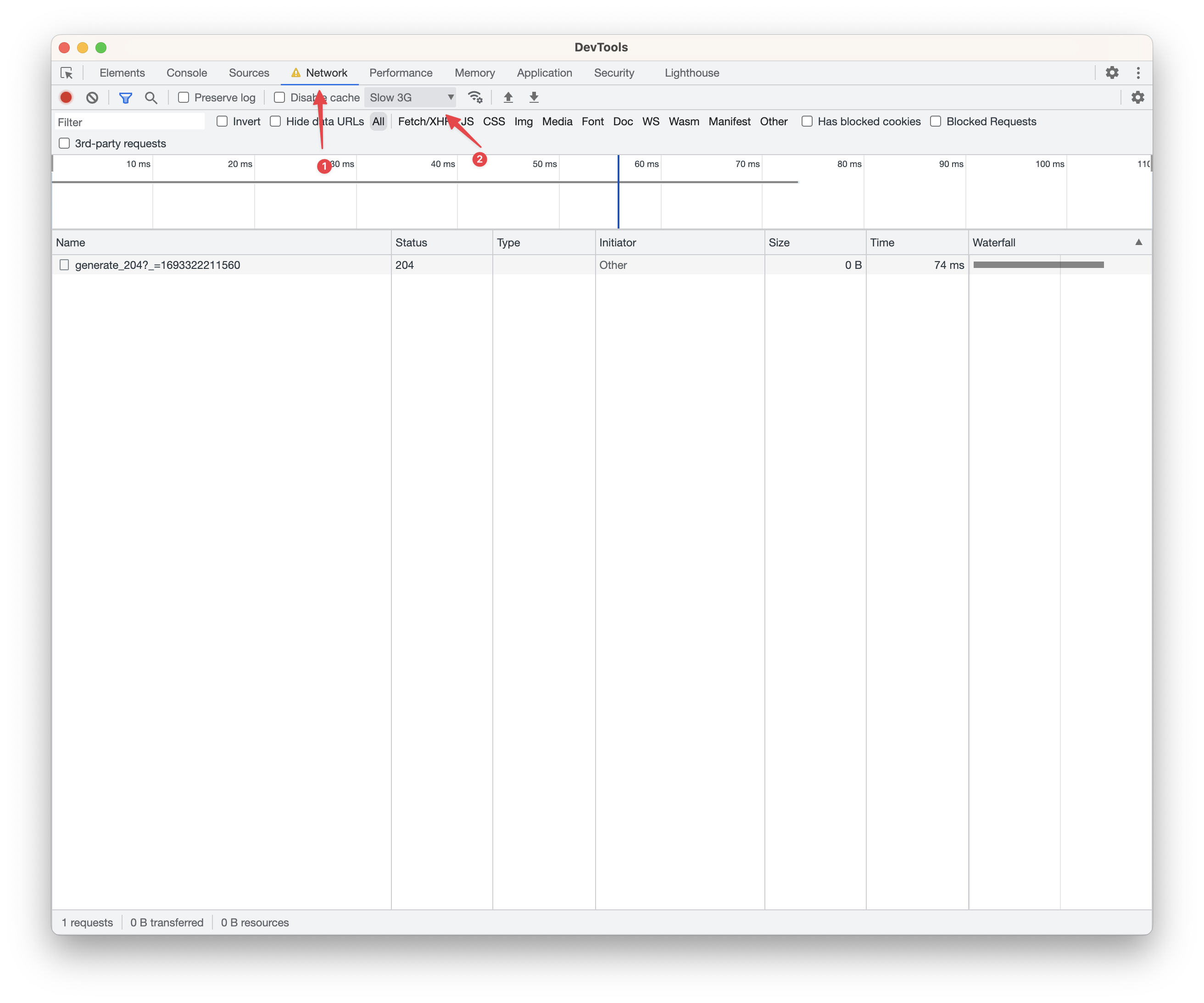Viewport: 1204px width, 1003px height.
Task: Open network panel settings gear
Action: click(x=1137, y=97)
